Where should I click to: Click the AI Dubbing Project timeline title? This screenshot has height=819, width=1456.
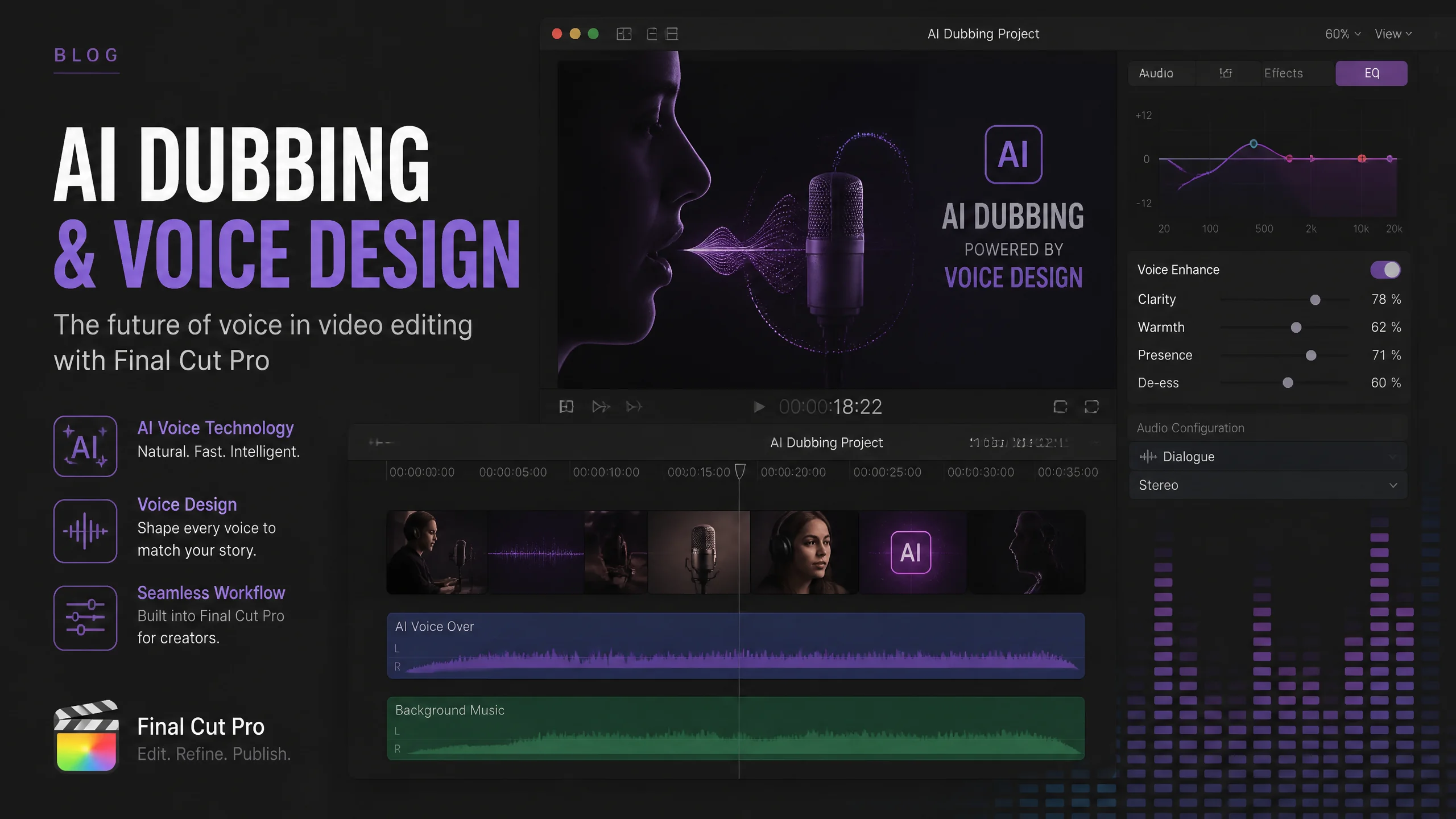826,442
